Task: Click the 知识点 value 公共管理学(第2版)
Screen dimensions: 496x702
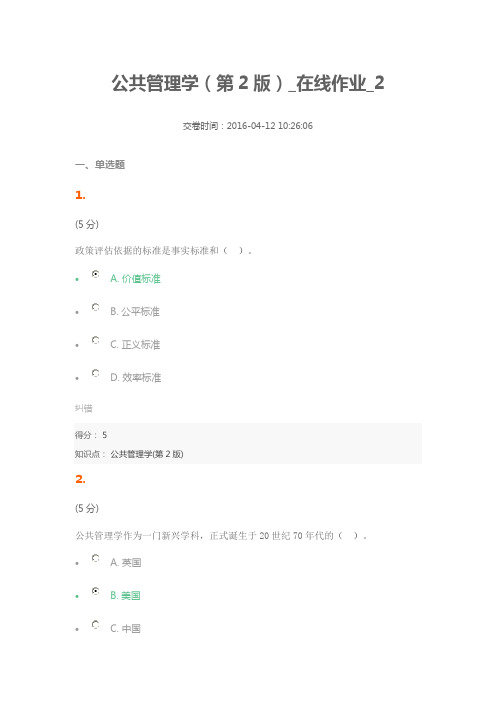Action: click(147, 454)
